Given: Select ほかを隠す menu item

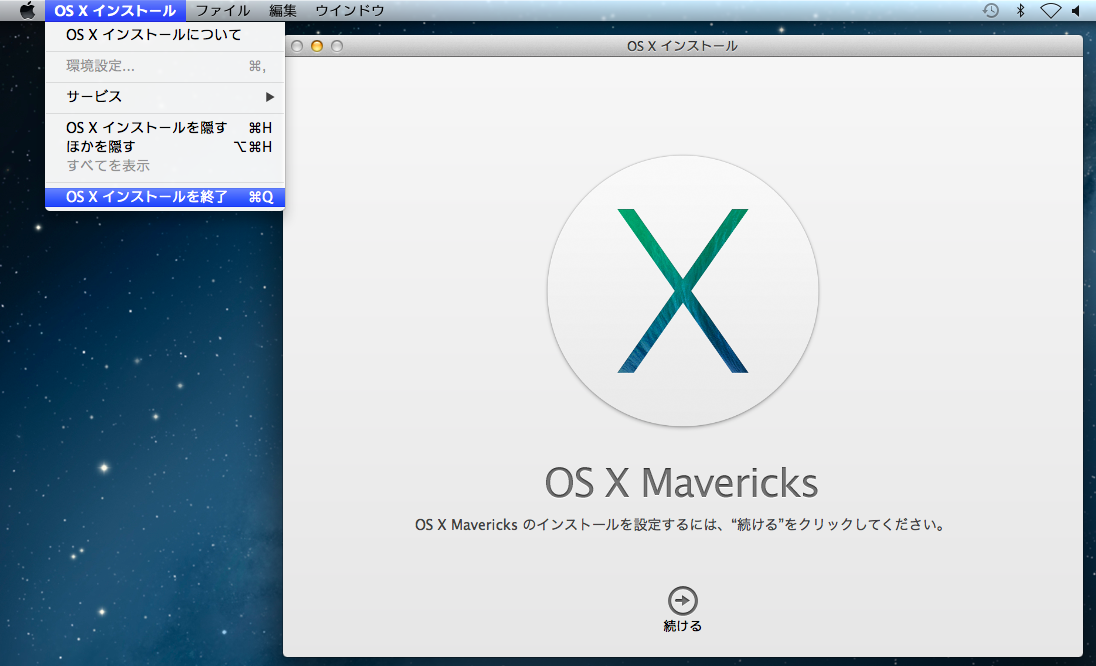Looking at the screenshot, I should tap(165, 147).
